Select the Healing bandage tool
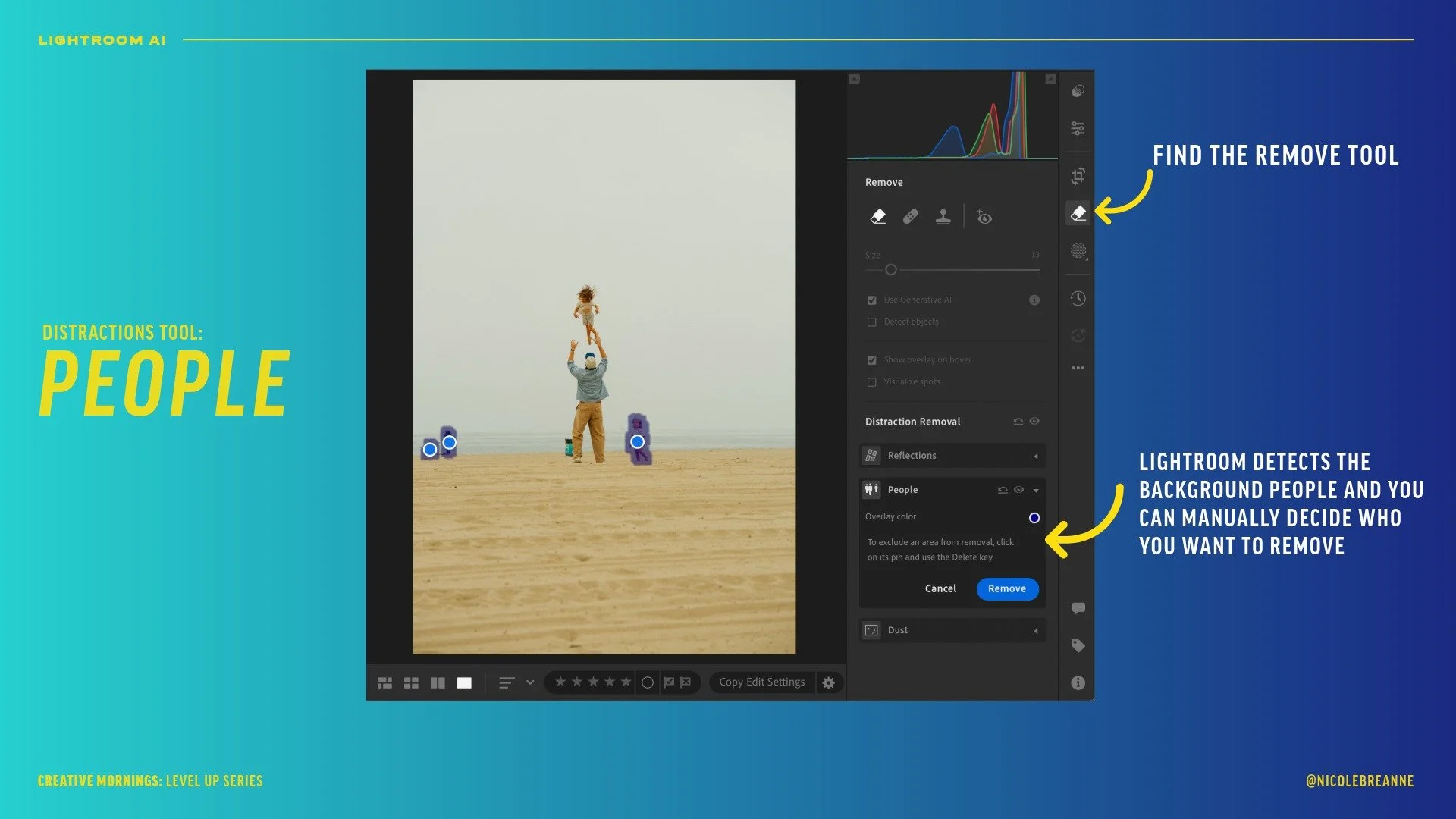Viewport: 1456px width, 819px height. pyautogui.click(x=910, y=217)
